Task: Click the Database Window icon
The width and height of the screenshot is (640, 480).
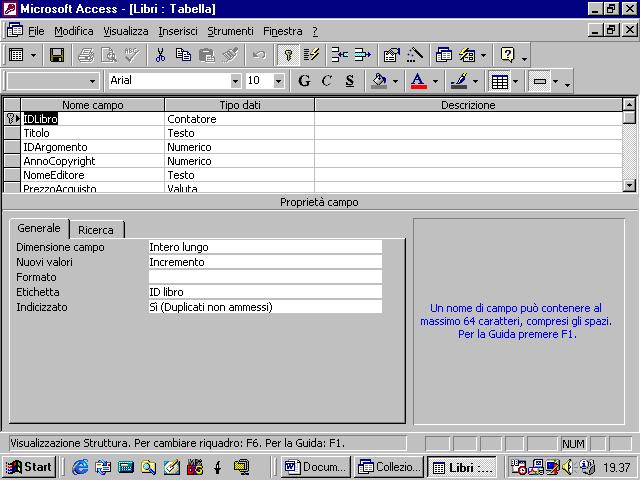Action: (x=444, y=55)
